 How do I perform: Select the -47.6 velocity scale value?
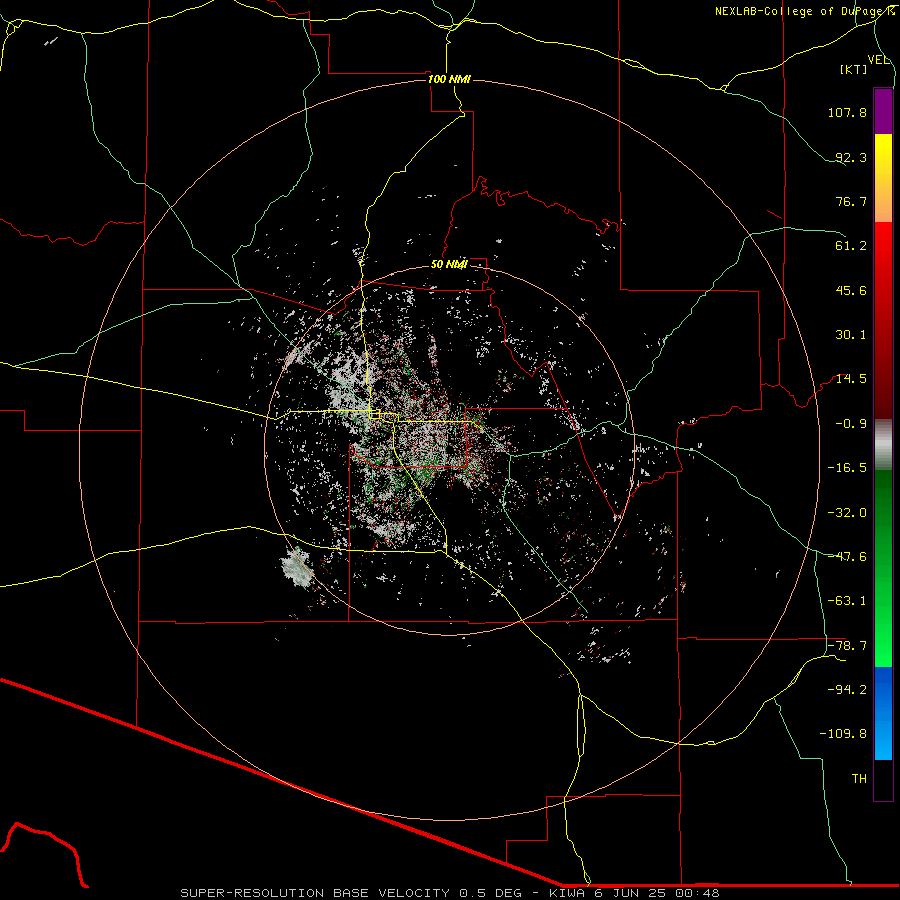tap(847, 557)
